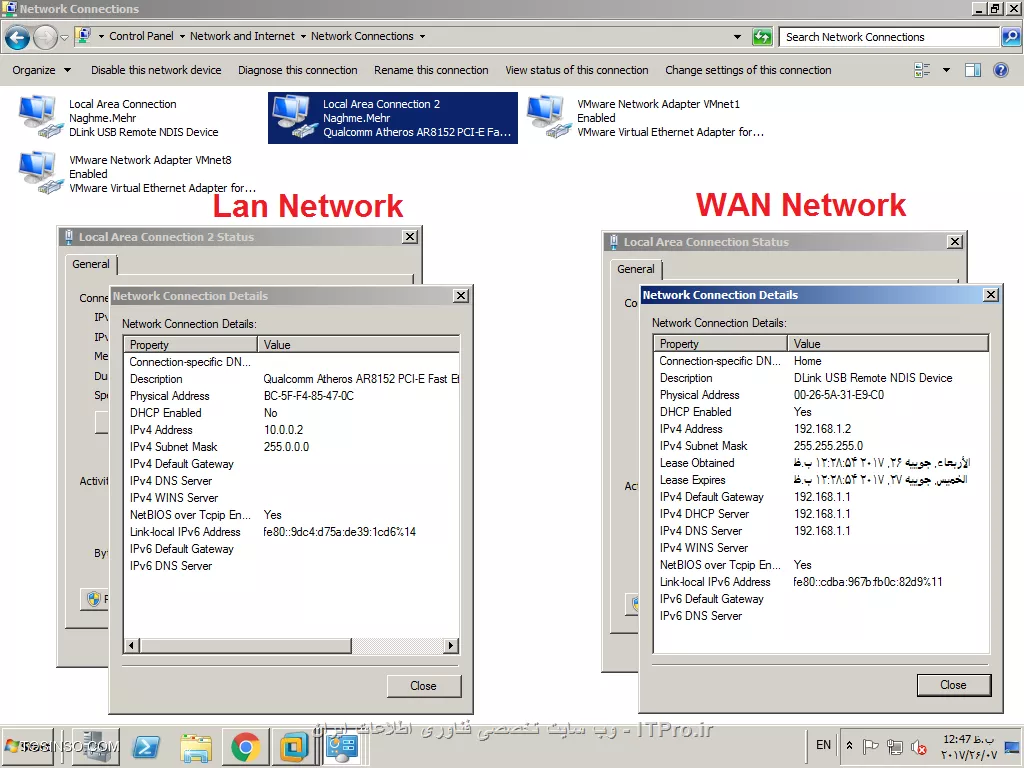Open Server Manager from the taskbar
Viewport: 1024px width, 768px height.
(x=95, y=747)
